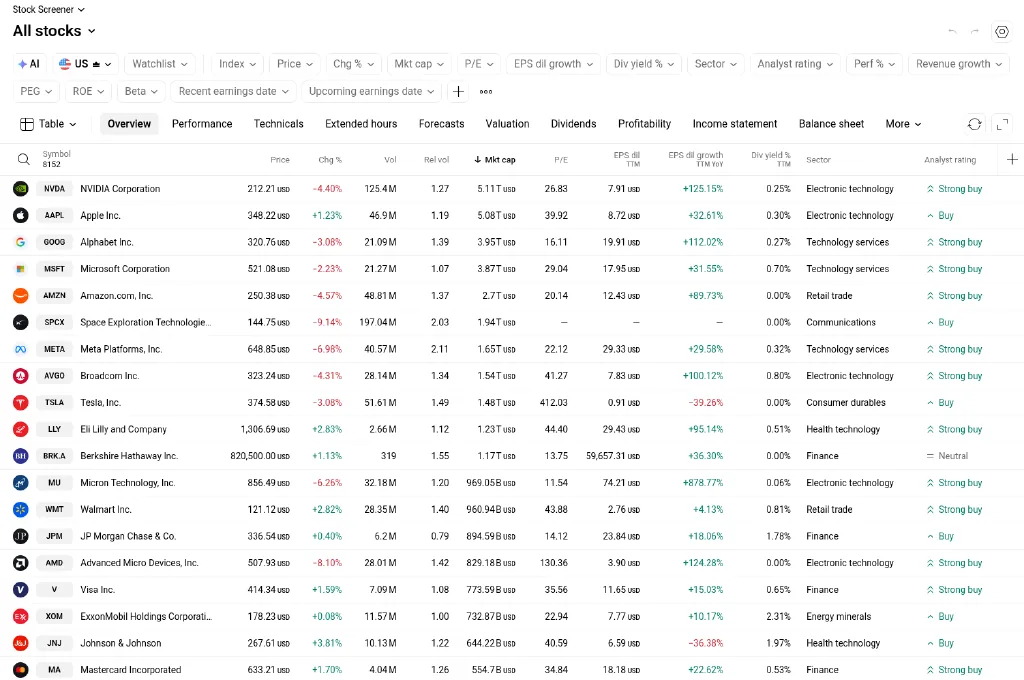Click the Consumer durables sector cell
This screenshot has height=680, width=1024.
pyautogui.click(x=846, y=403)
